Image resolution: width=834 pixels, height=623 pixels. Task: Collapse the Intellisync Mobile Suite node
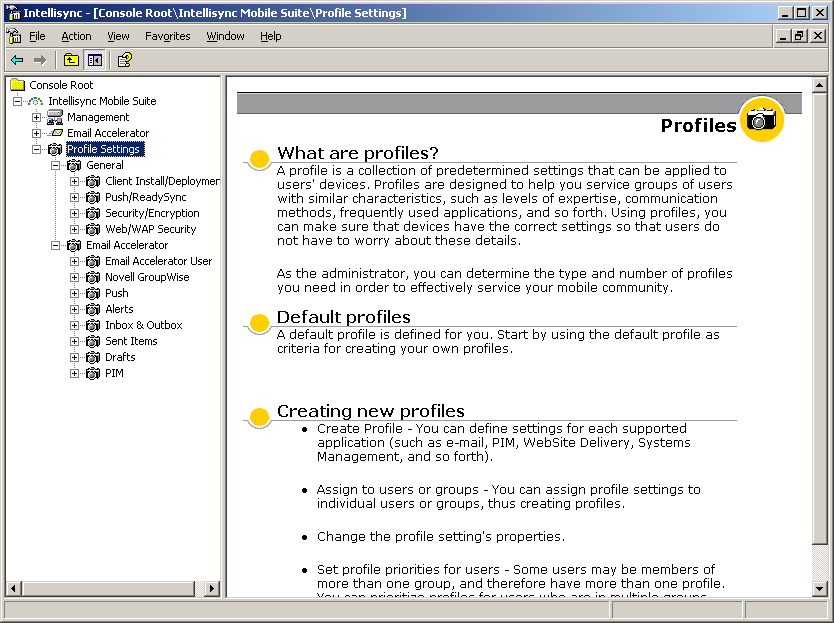pos(18,101)
